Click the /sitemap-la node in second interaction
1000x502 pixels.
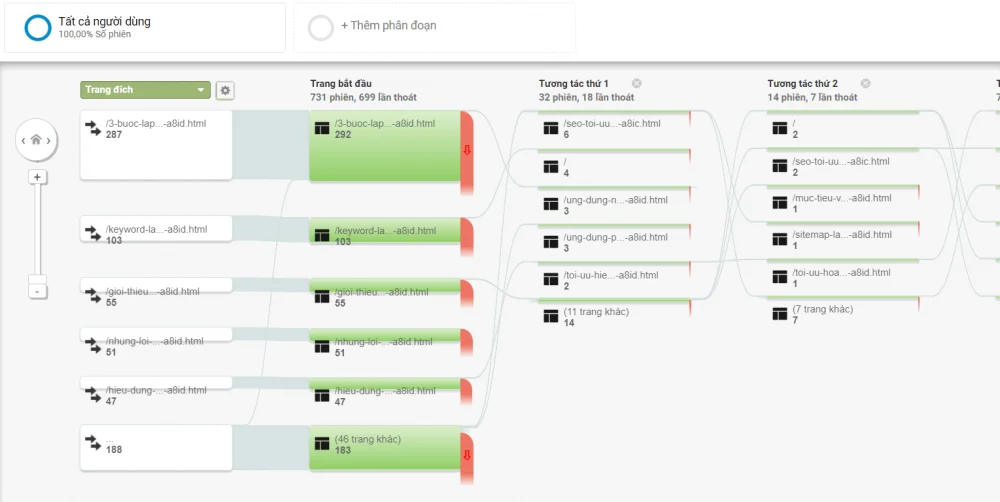coord(842,240)
